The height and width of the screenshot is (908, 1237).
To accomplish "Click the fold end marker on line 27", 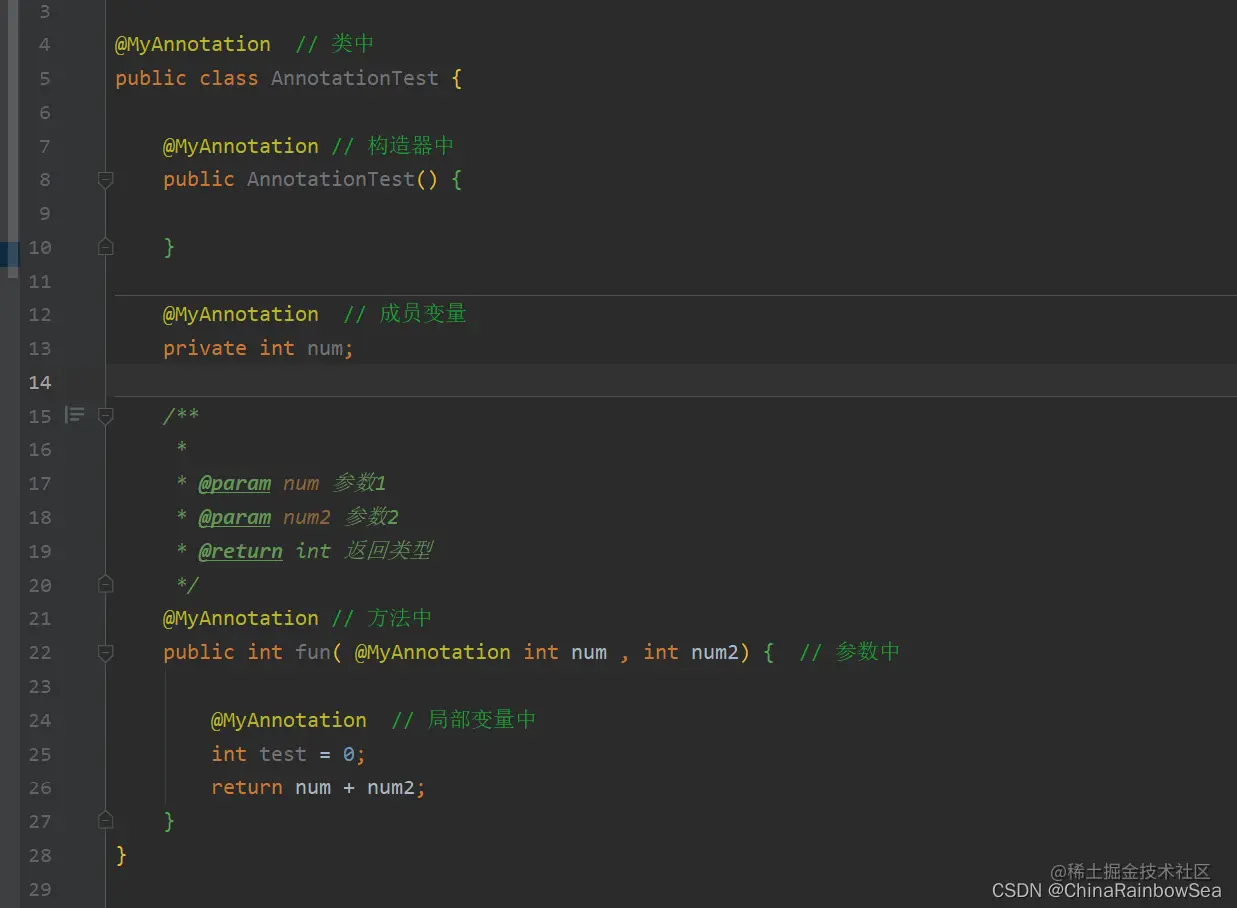I will (105, 820).
